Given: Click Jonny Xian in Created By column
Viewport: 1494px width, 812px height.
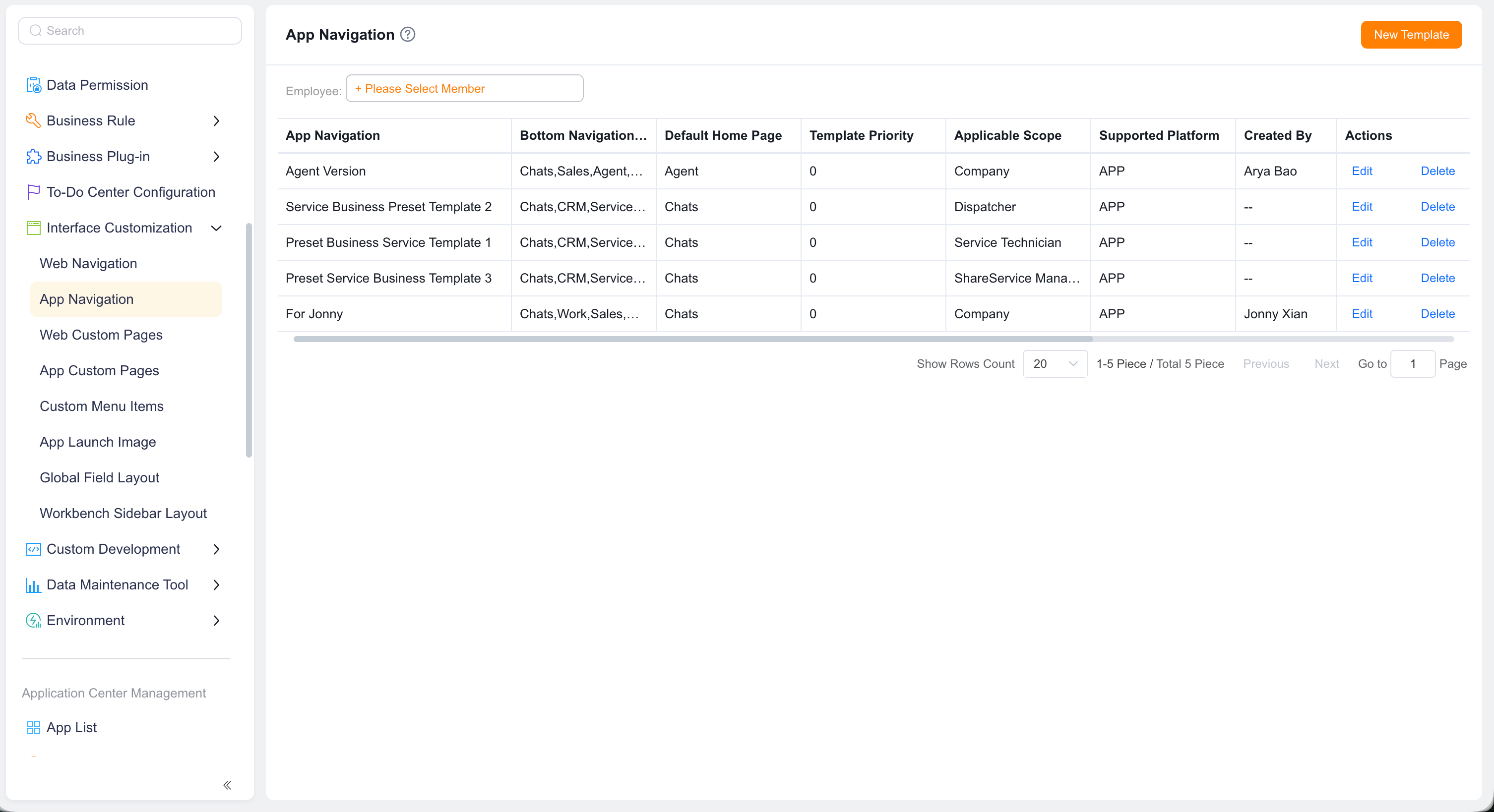Looking at the screenshot, I should click(1275, 314).
